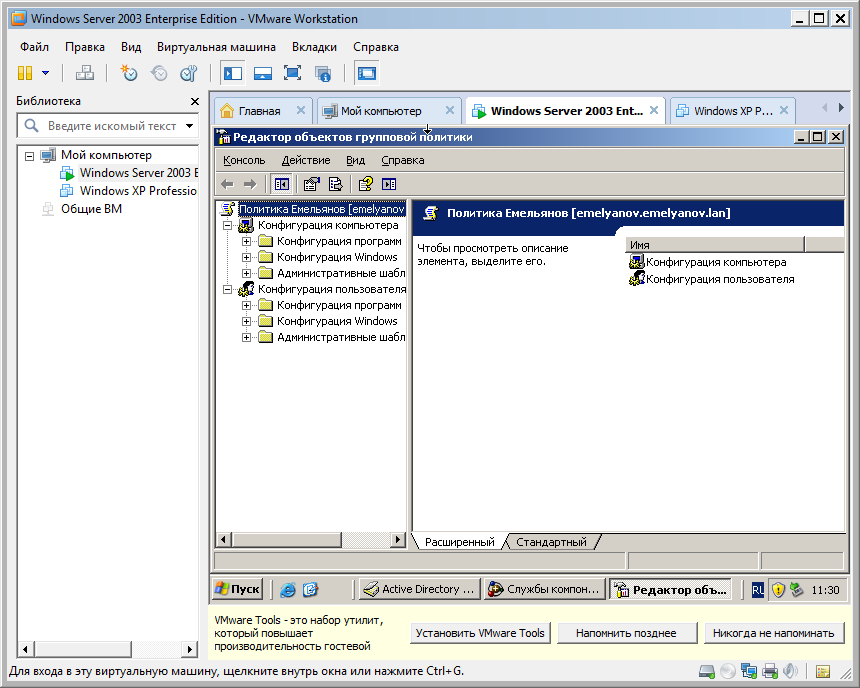Open the Вкладки menu
This screenshot has width=860, height=688.
coord(314,47)
